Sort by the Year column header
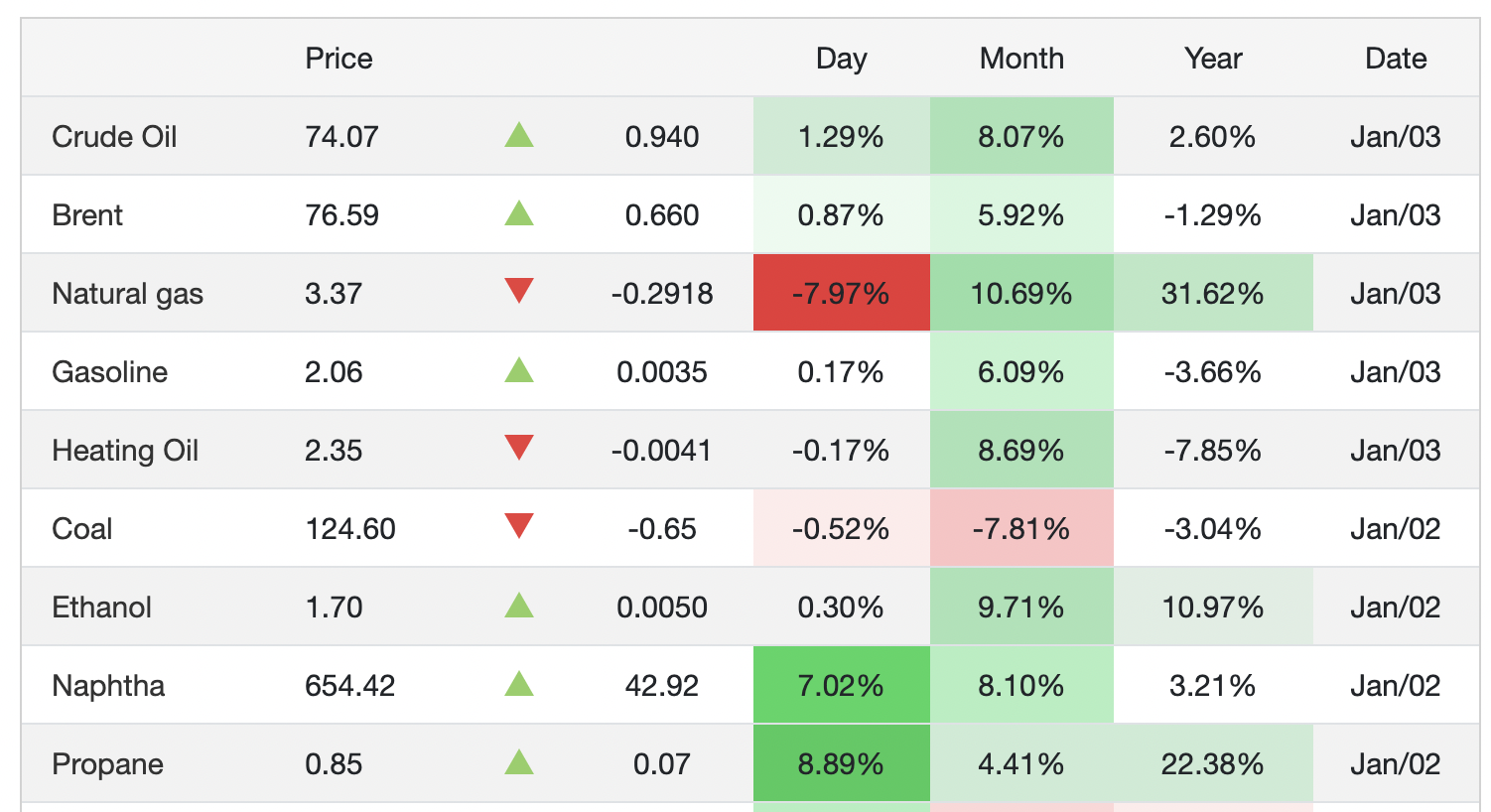This screenshot has height=812, width=1491. 1213,59
